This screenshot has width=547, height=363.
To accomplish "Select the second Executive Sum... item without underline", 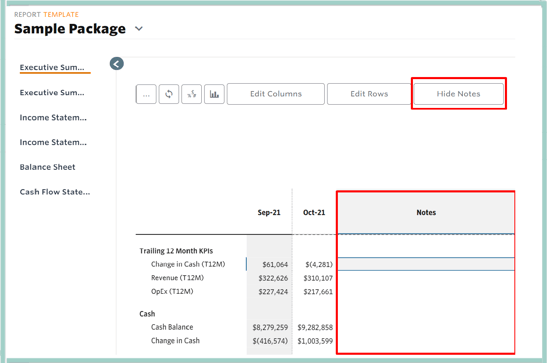I will coord(52,92).
